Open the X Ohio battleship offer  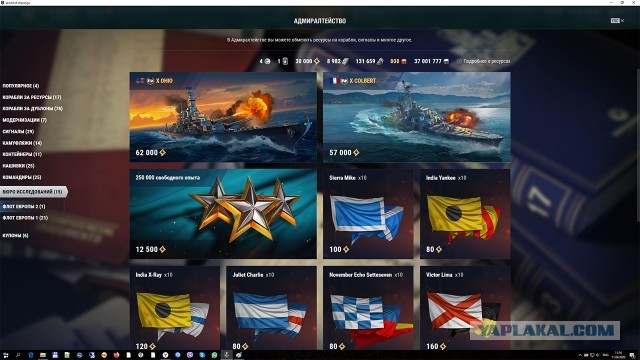(223, 117)
